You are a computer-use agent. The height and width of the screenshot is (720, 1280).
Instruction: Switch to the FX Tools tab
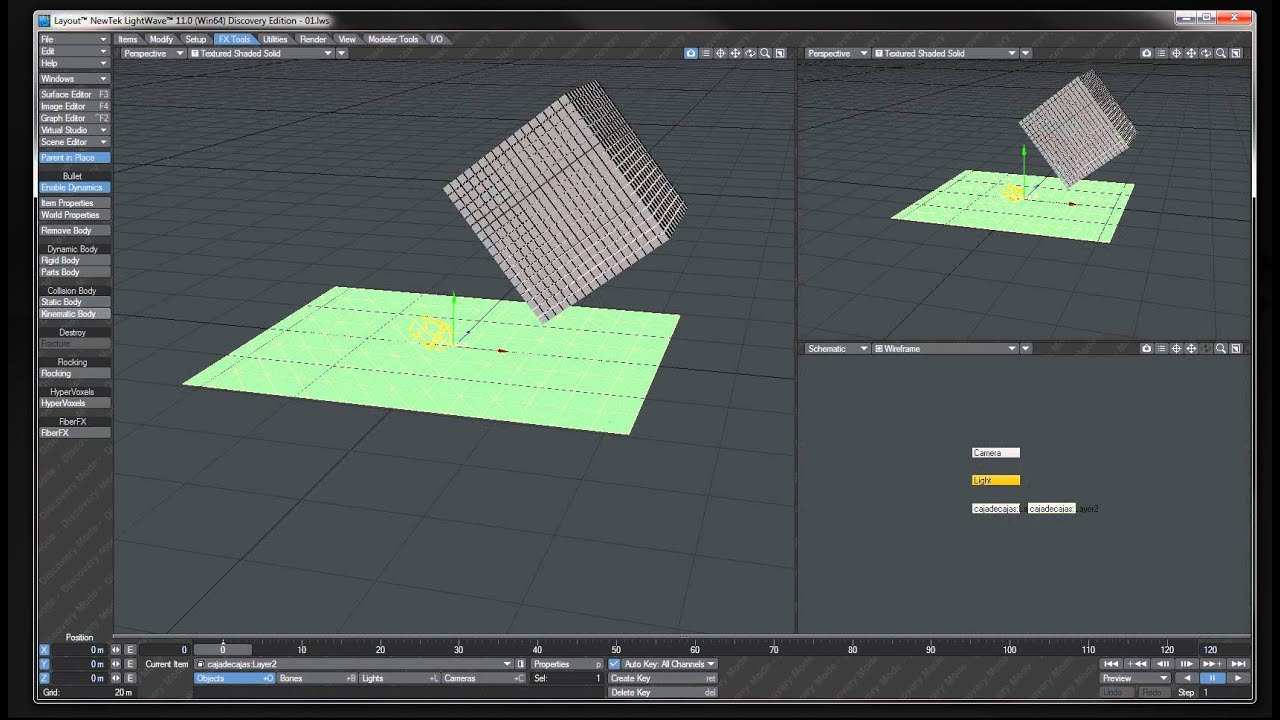click(x=234, y=39)
